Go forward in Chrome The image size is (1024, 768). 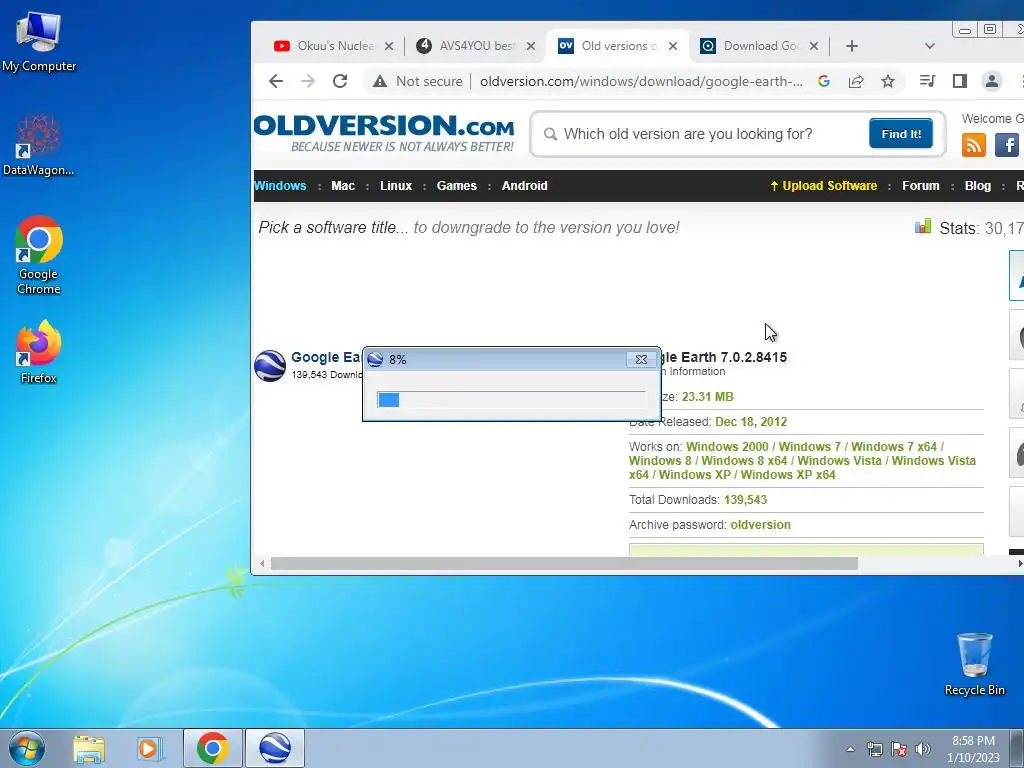tap(308, 81)
